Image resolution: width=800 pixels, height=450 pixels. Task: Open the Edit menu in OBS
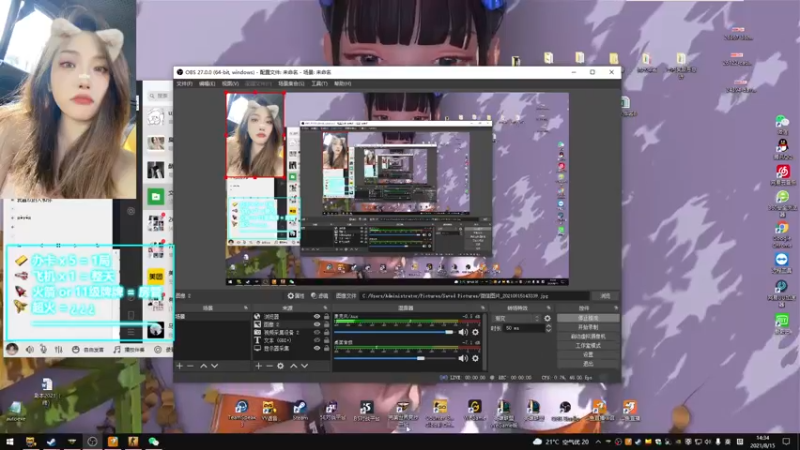pyautogui.click(x=207, y=84)
